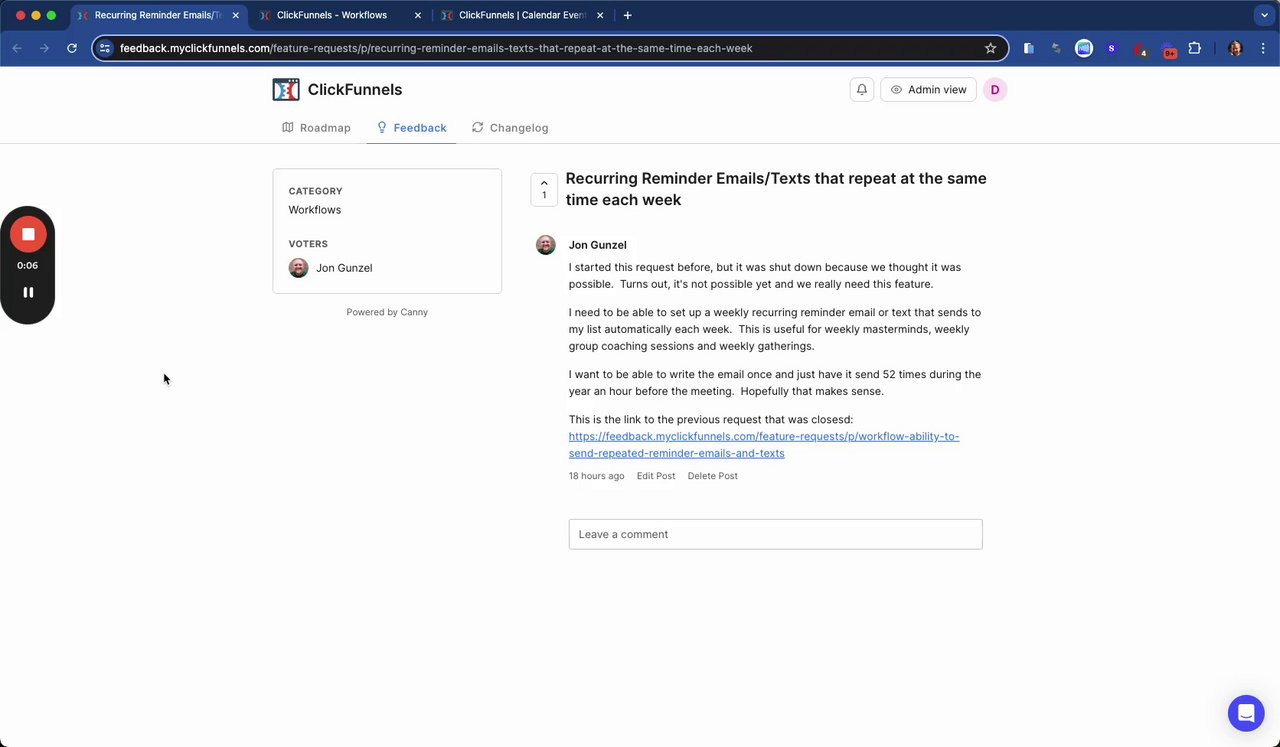Screen dimensions: 1280x747
Task: Click the post author name Jon Gunzel
Action: [x=598, y=245]
